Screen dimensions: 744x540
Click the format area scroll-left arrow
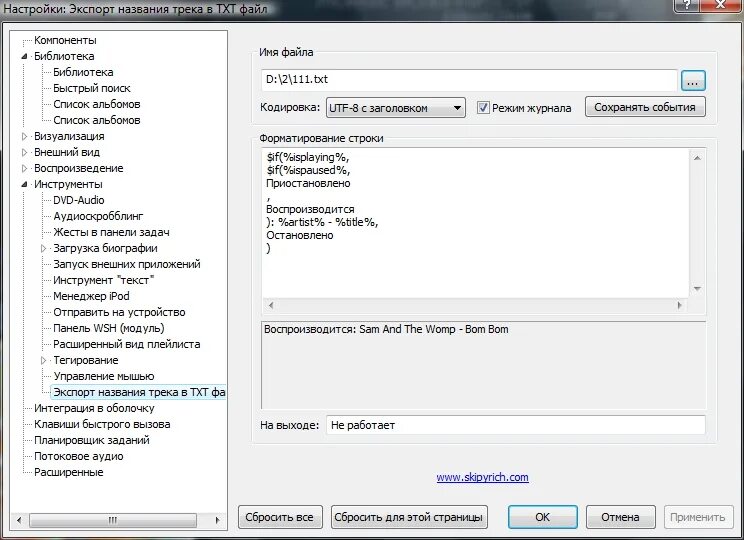click(x=270, y=305)
